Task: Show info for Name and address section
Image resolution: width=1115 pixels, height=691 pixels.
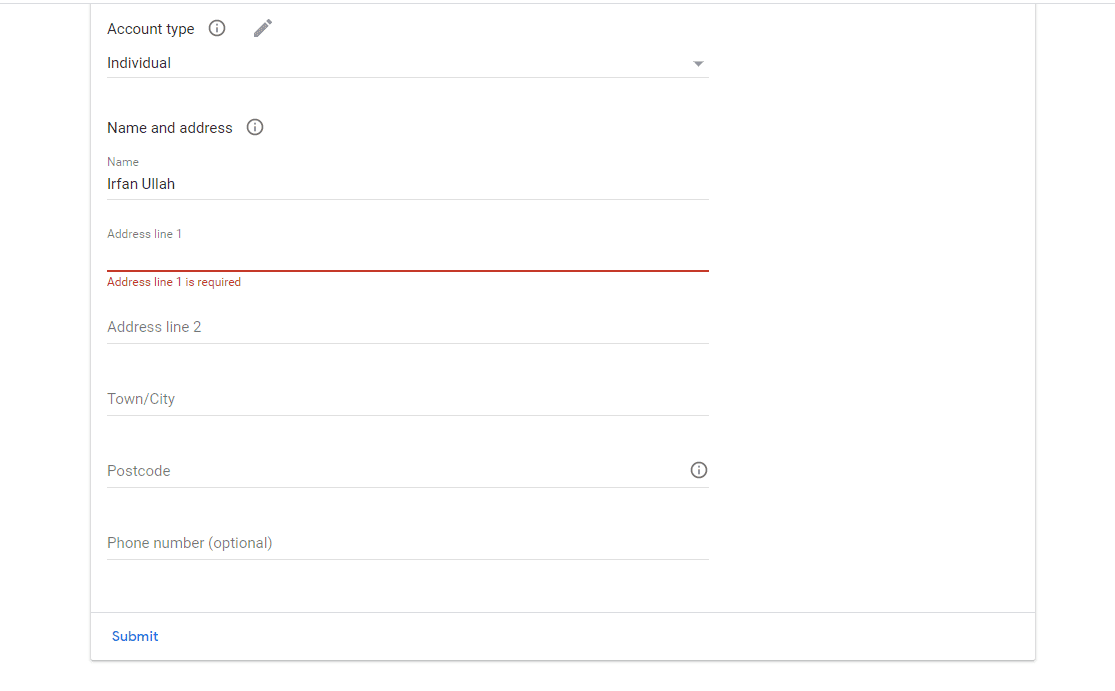Action: pyautogui.click(x=255, y=127)
